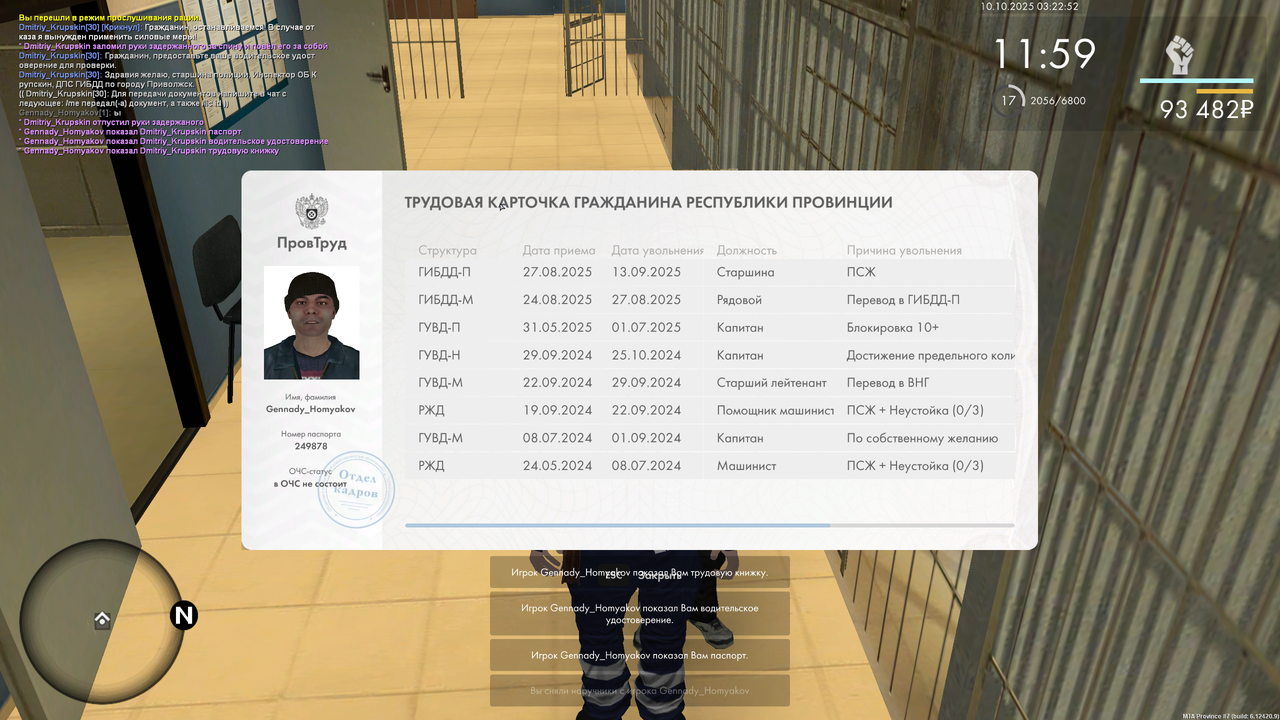Image resolution: width=1280 pixels, height=720 pixels.
Task: Click the Дата приема column header
Action: [x=558, y=250]
